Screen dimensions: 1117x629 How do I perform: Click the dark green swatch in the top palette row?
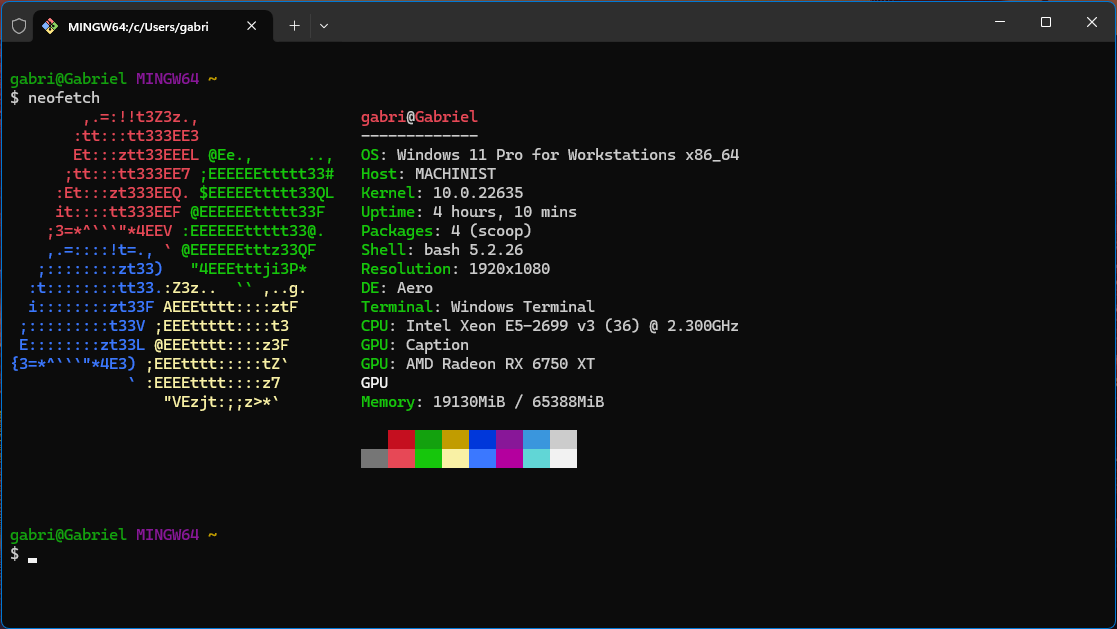point(428,440)
